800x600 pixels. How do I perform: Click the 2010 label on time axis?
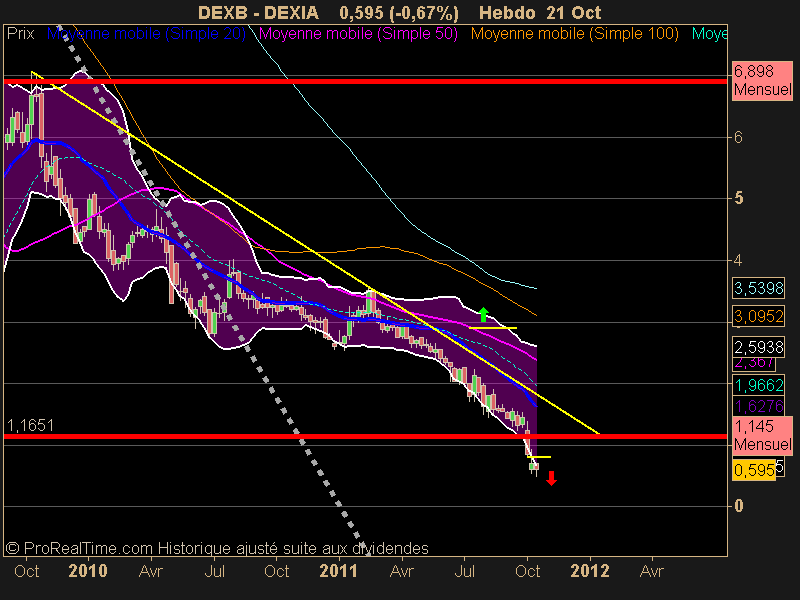88,571
